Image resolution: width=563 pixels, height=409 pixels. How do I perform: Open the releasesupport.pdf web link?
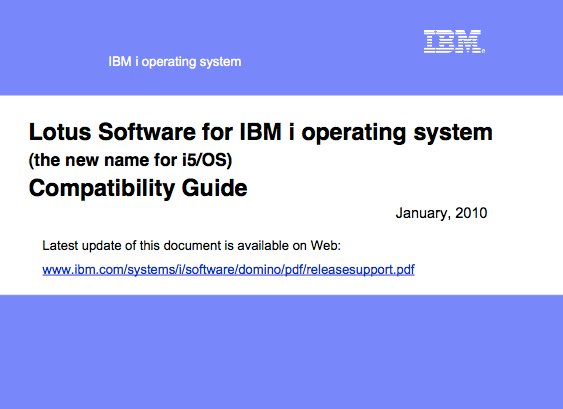coord(228,269)
